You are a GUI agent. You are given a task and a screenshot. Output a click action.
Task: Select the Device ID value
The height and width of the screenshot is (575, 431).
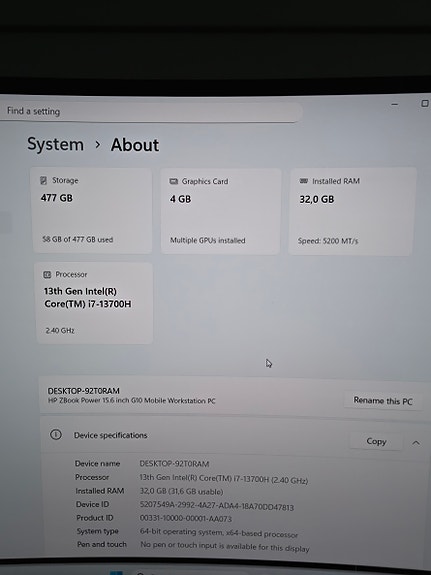[217, 506]
